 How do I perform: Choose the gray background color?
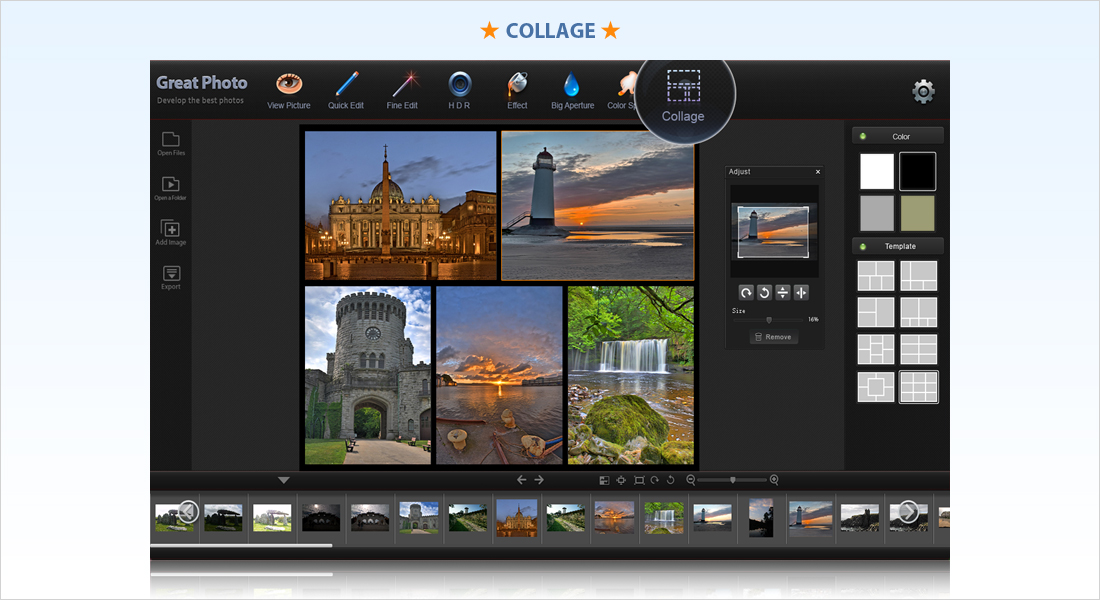[x=877, y=213]
